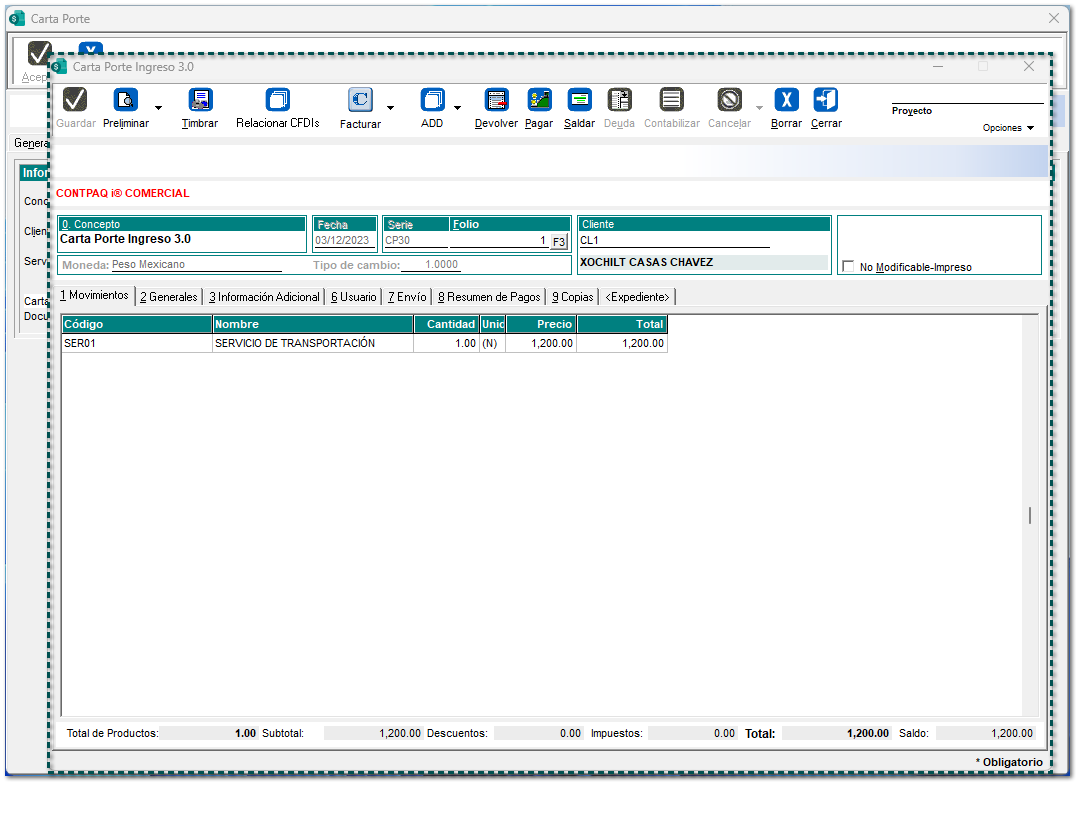Screen dimensions: 1079x813
Task: Open the Opciones dropdown menu
Action: pyautogui.click(x=1008, y=128)
